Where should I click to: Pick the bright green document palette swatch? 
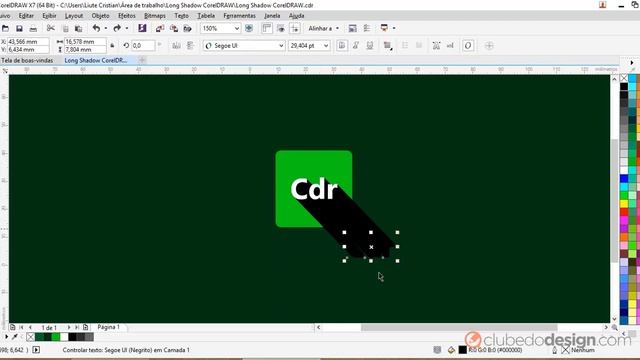[x=56, y=337]
